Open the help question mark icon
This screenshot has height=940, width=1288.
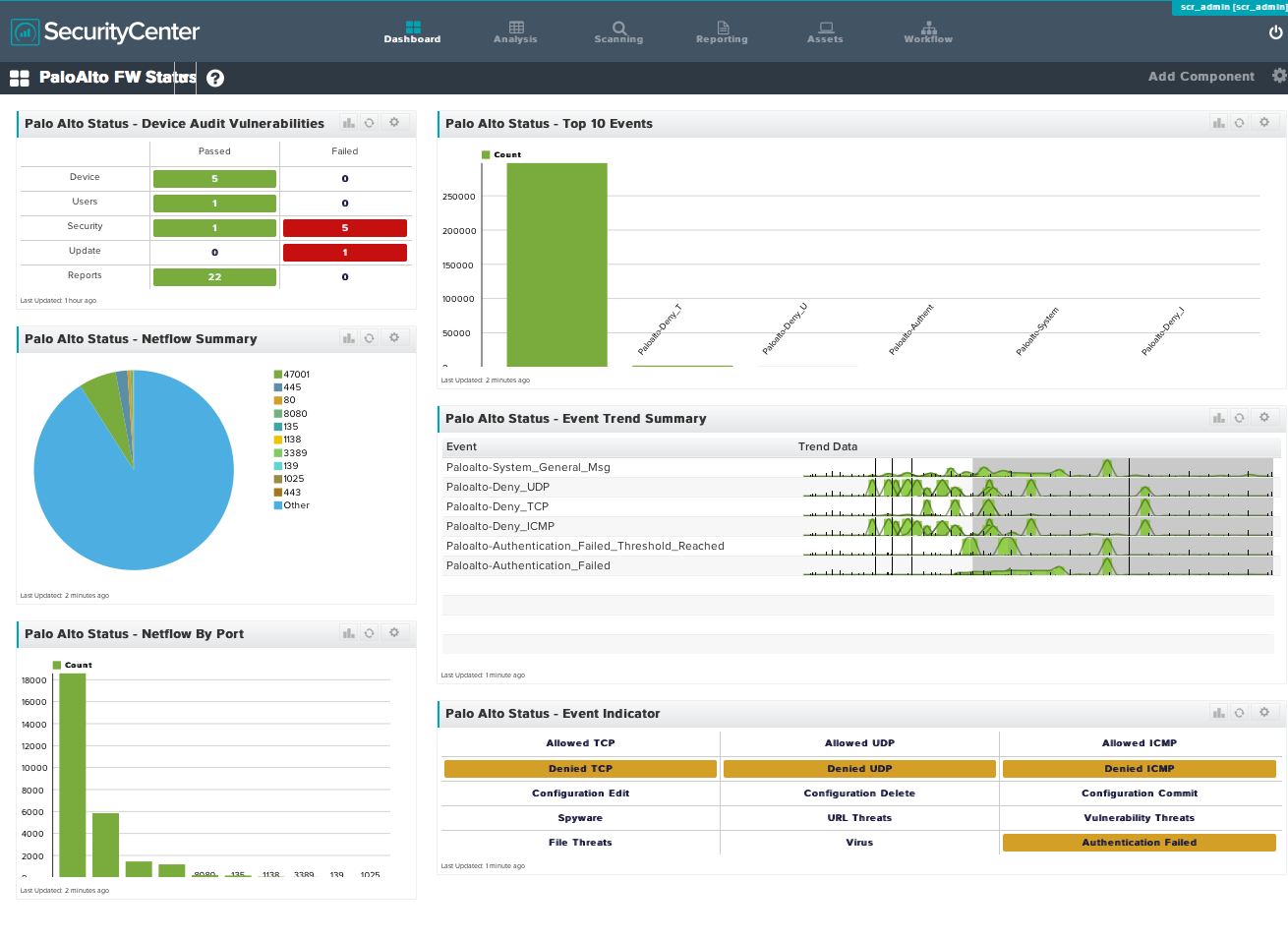pos(215,78)
